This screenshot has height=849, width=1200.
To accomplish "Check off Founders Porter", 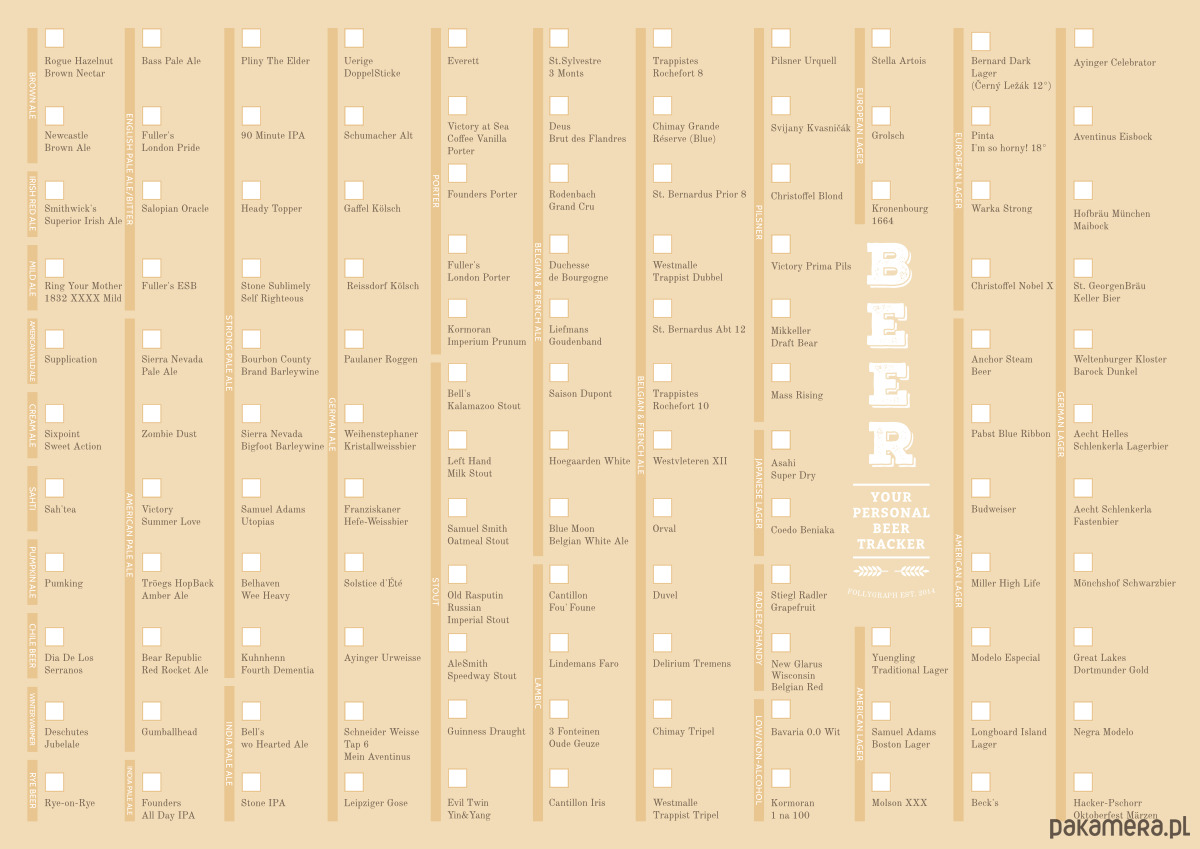I will pyautogui.click(x=457, y=173).
